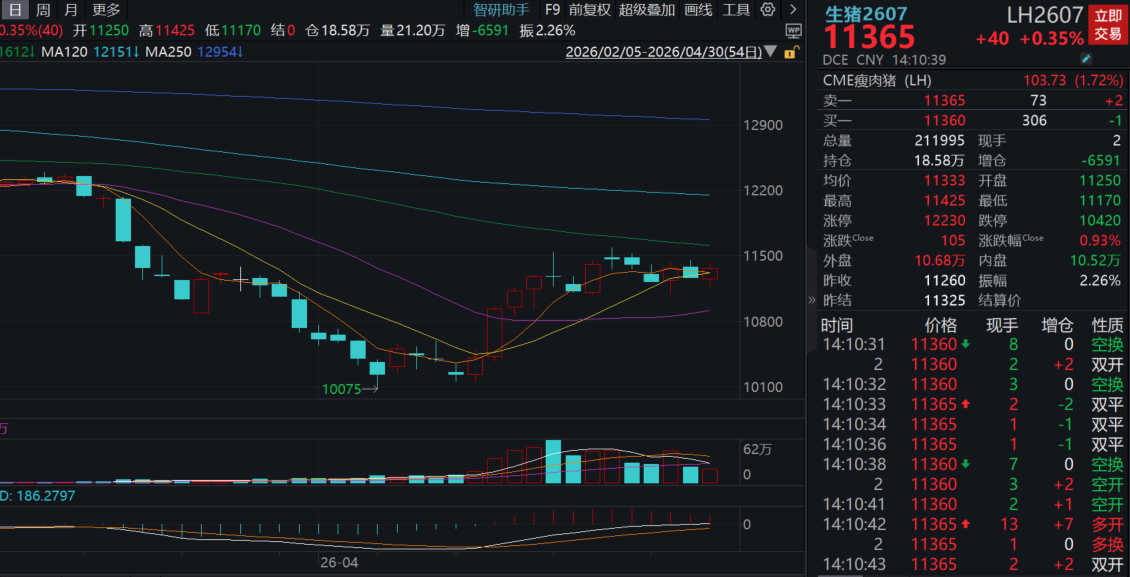Click the orange padlock icon

793,51
